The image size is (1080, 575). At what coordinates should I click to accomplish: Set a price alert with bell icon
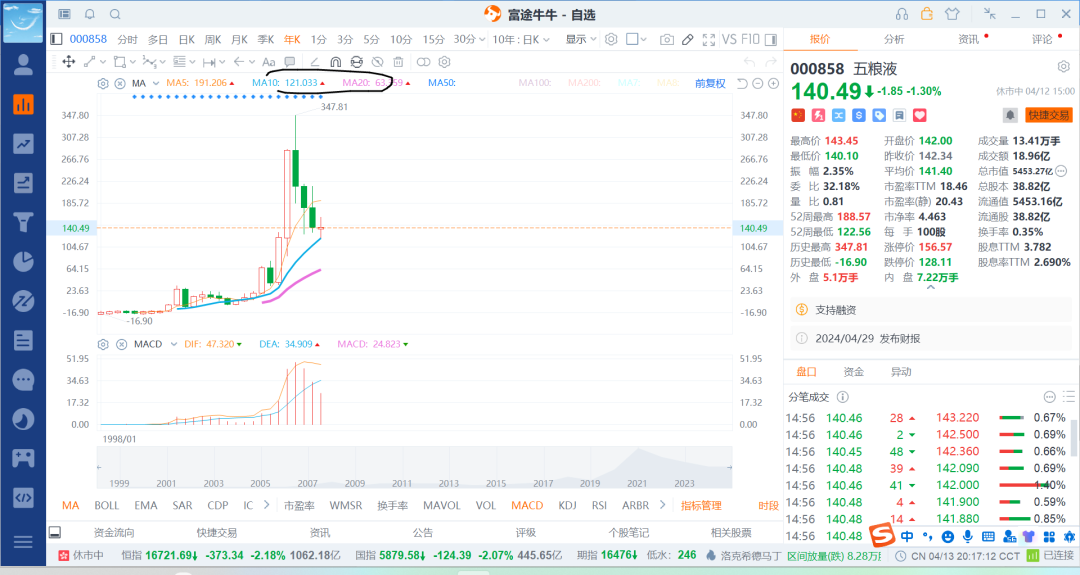click(x=1010, y=115)
